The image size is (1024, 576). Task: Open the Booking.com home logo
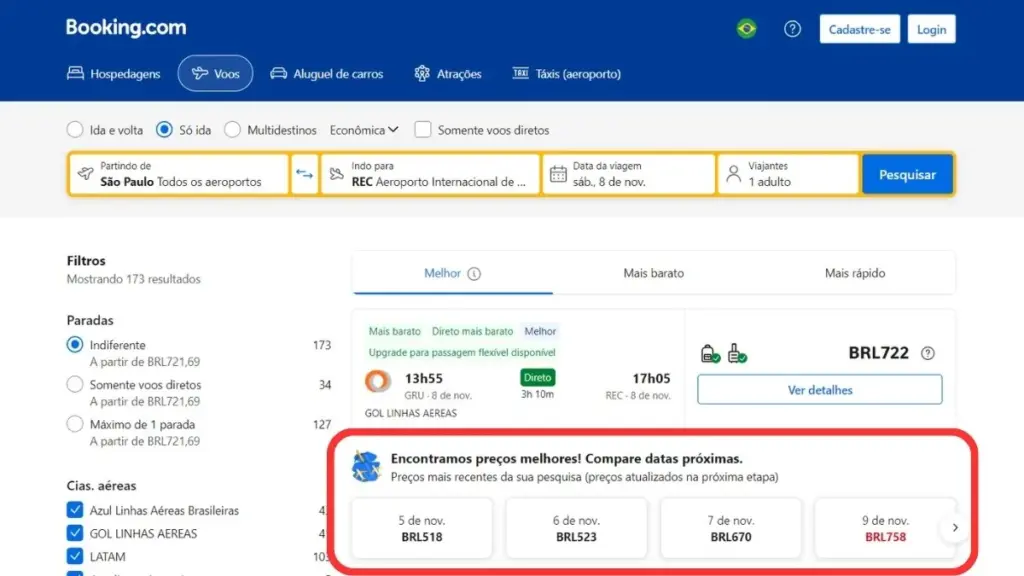point(126,27)
